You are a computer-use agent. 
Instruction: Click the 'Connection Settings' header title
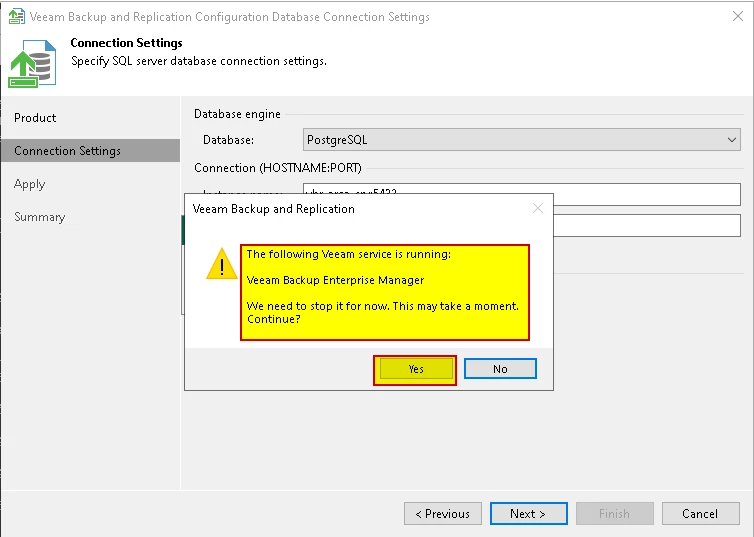click(x=126, y=43)
